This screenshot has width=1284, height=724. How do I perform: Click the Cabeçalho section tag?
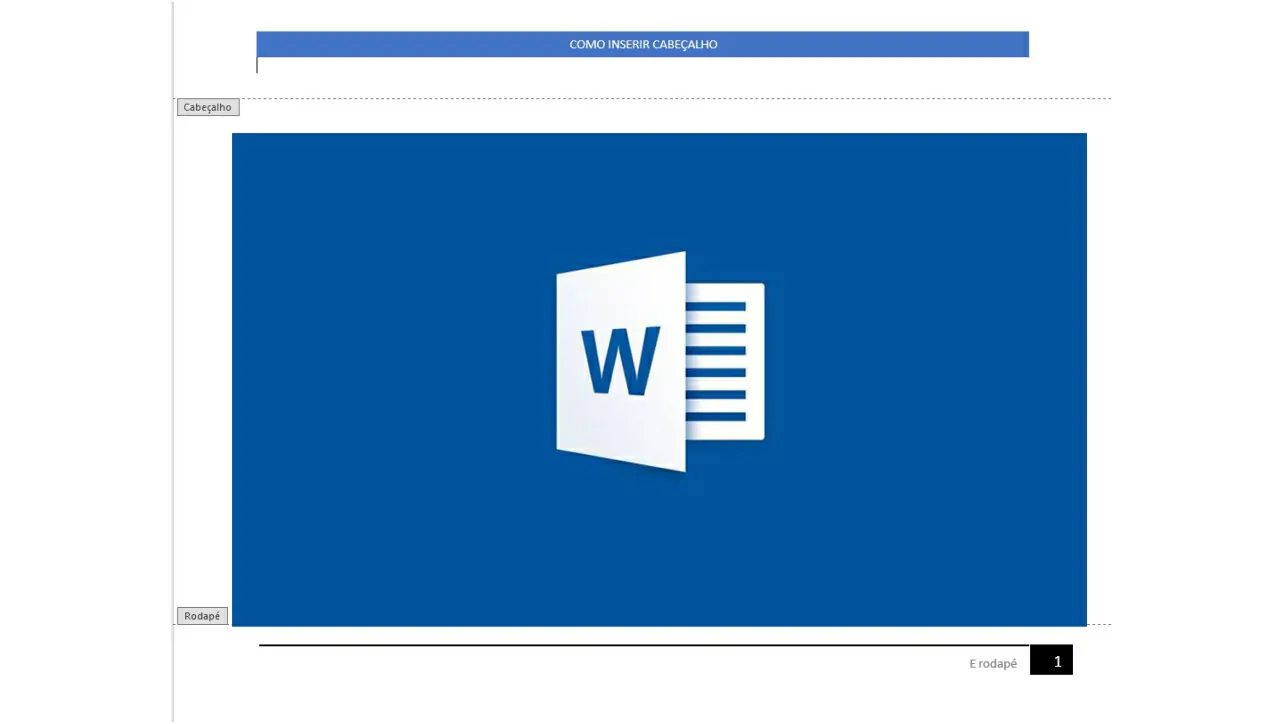coord(208,107)
